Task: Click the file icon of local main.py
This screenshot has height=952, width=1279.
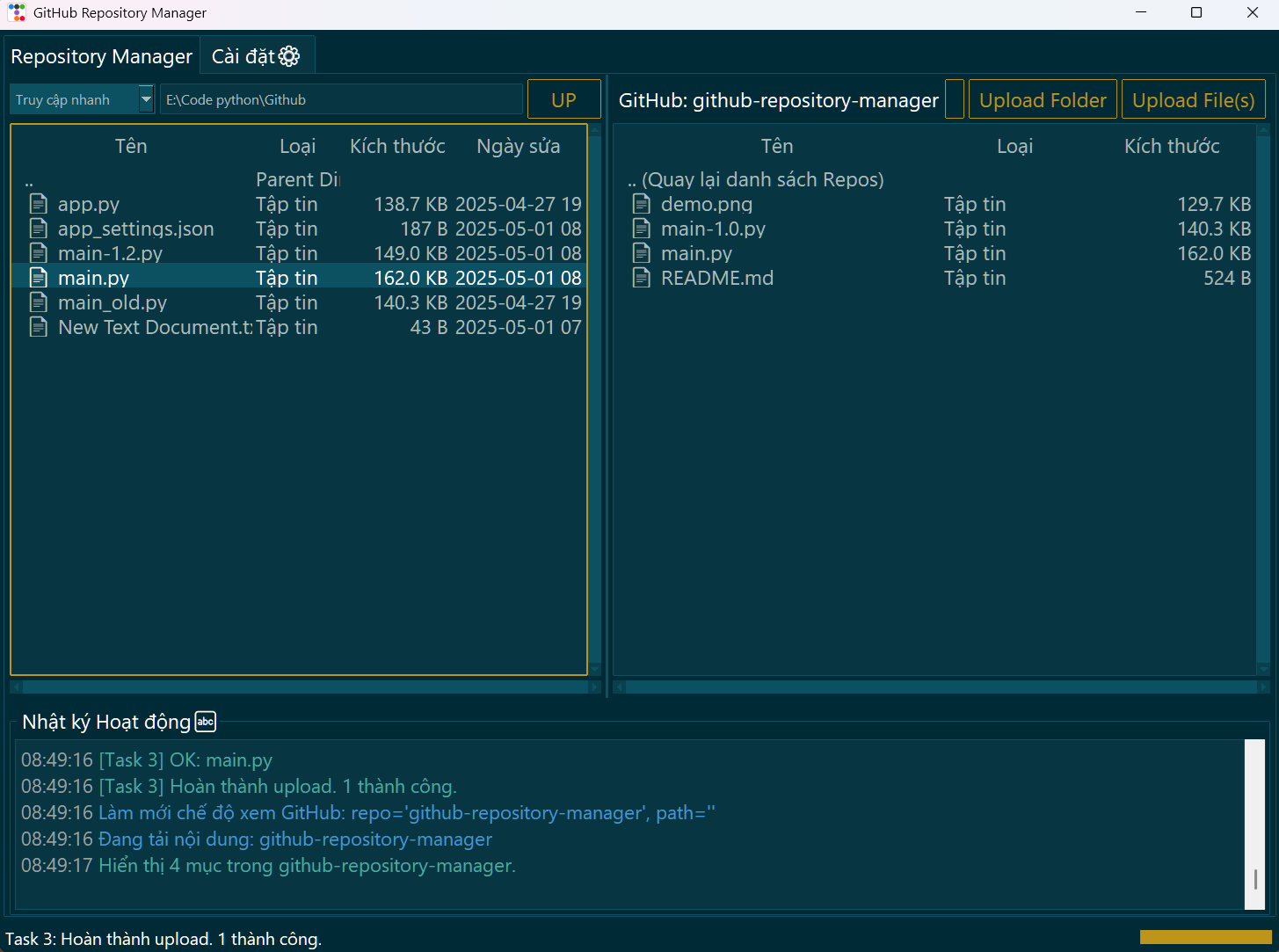Action: click(39, 278)
